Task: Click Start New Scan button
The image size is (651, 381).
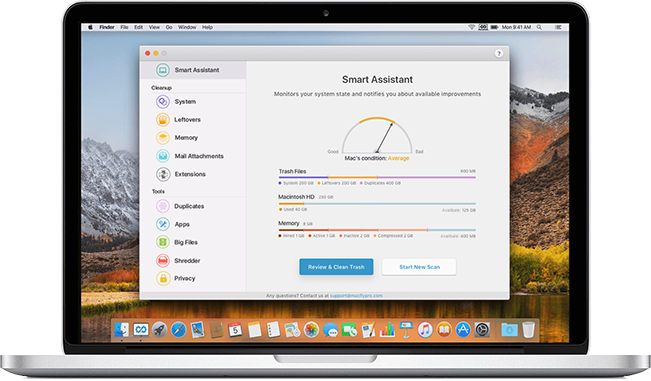Action: 419,267
